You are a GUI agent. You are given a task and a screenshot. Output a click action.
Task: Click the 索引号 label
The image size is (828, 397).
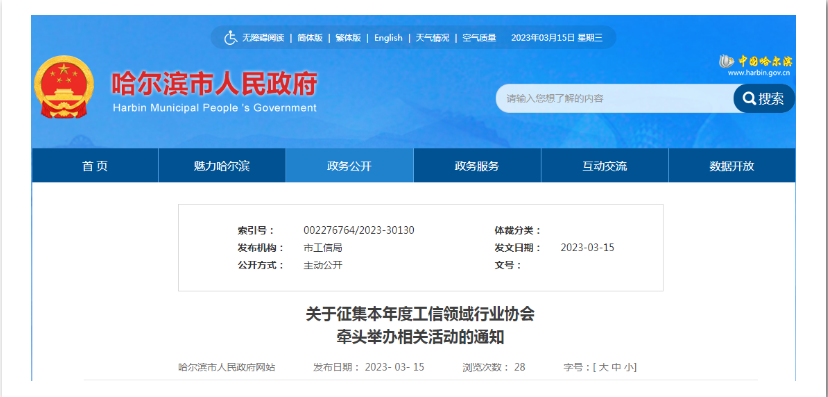[256, 230]
